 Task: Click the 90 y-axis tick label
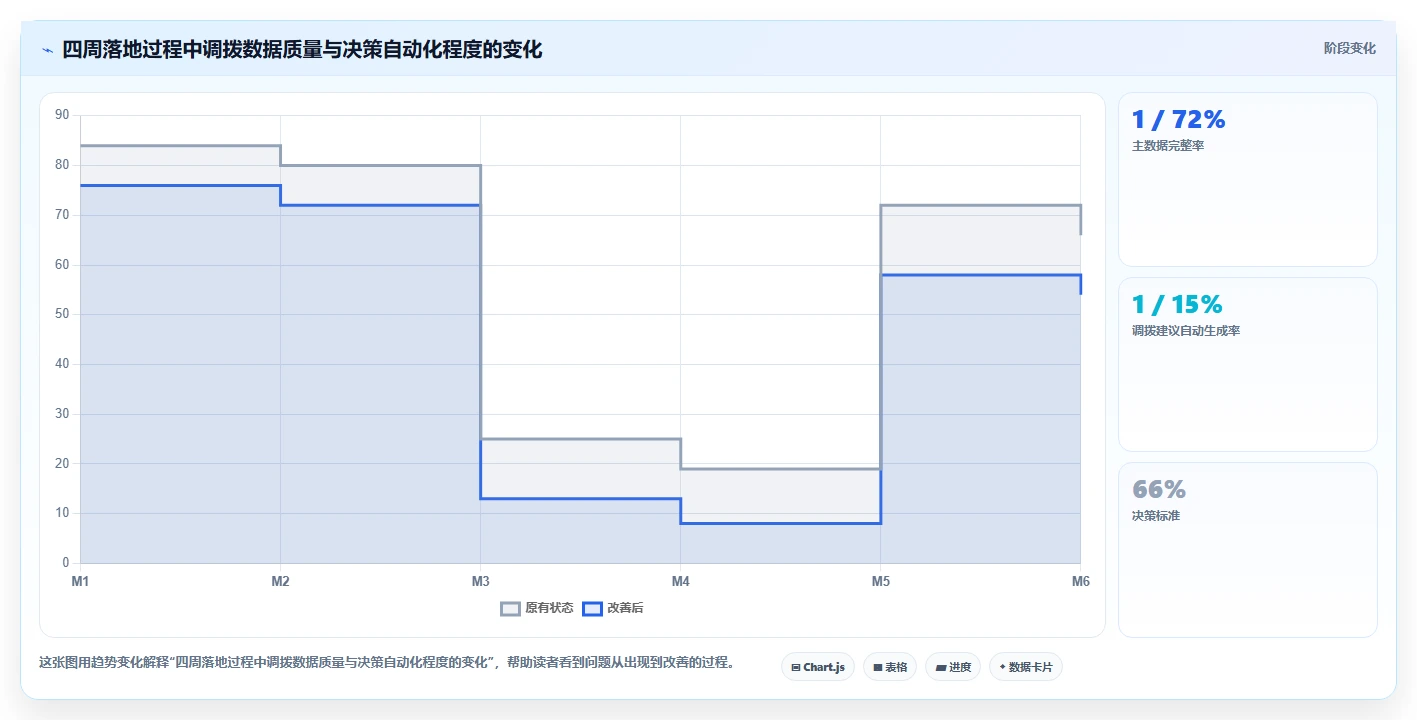tap(62, 115)
